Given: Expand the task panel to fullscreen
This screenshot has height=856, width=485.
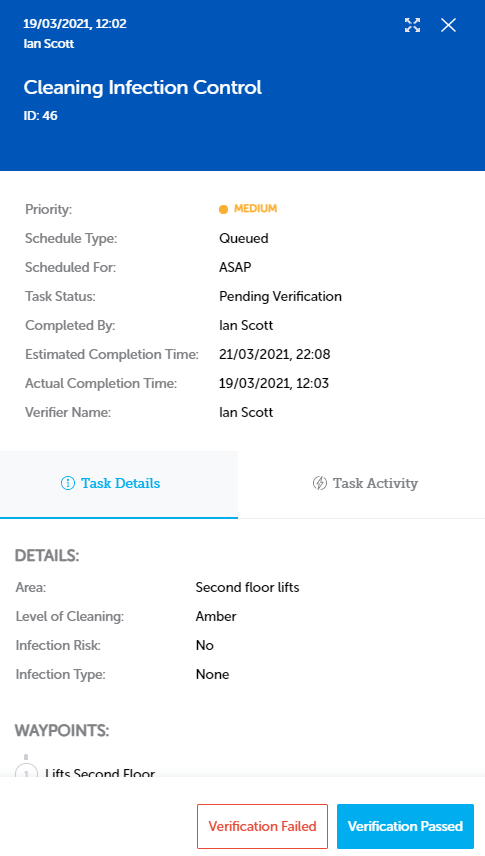Looking at the screenshot, I should tap(412, 25).
